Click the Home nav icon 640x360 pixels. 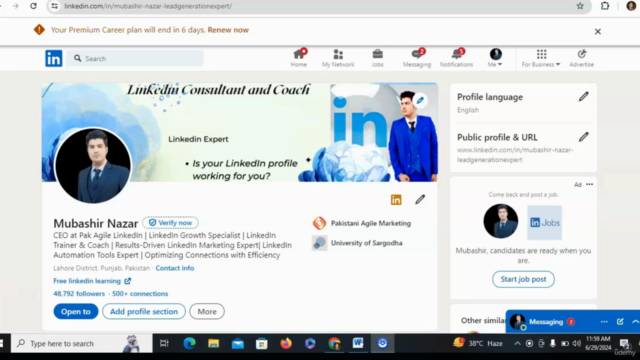pos(299,58)
